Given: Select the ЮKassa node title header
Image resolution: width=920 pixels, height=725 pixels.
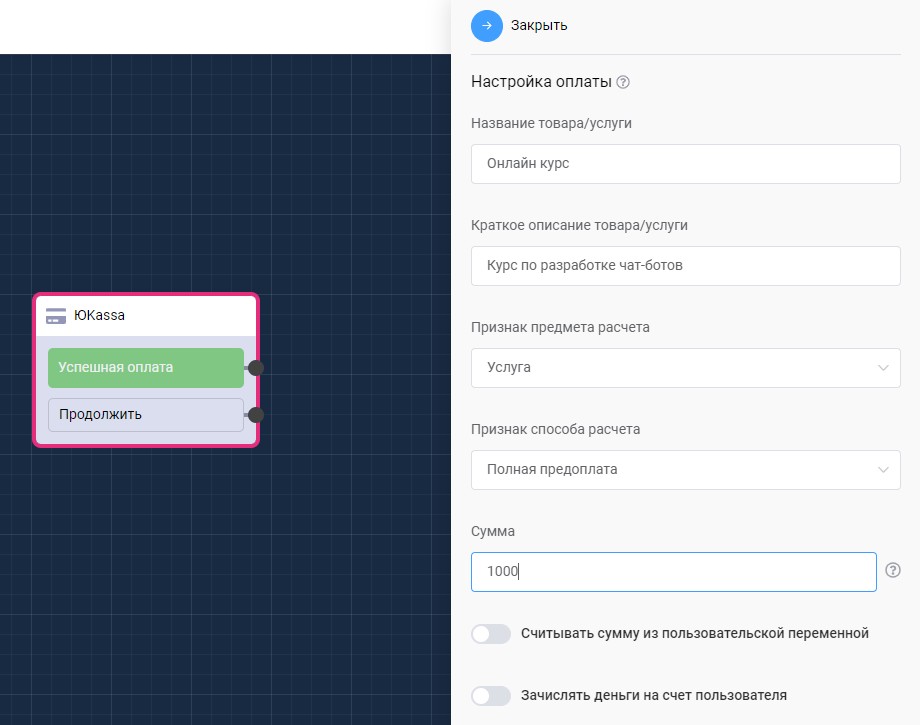Looking at the screenshot, I should (x=150, y=316).
